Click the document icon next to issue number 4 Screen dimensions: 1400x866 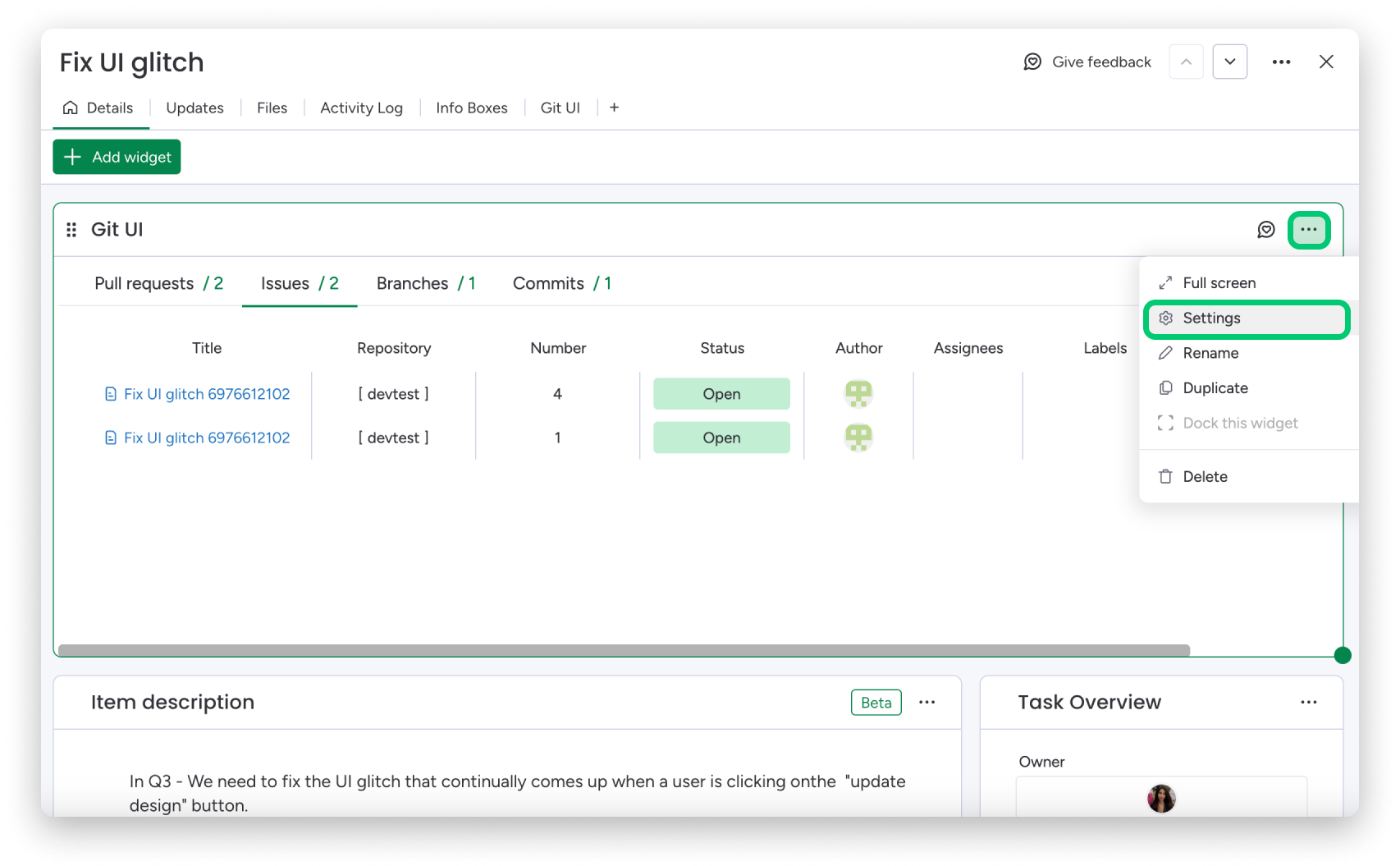point(111,393)
